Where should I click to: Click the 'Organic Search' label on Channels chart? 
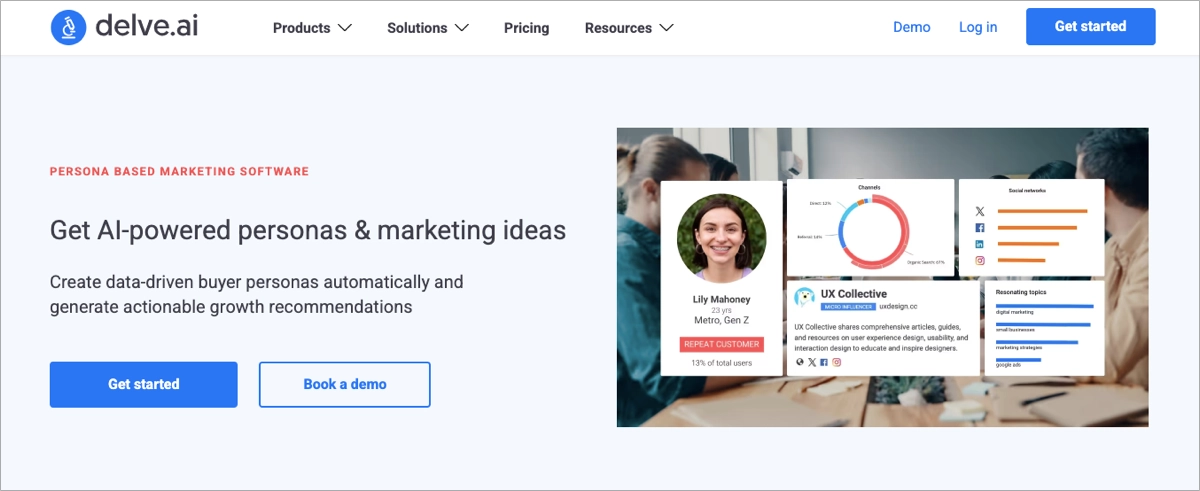tap(926, 260)
